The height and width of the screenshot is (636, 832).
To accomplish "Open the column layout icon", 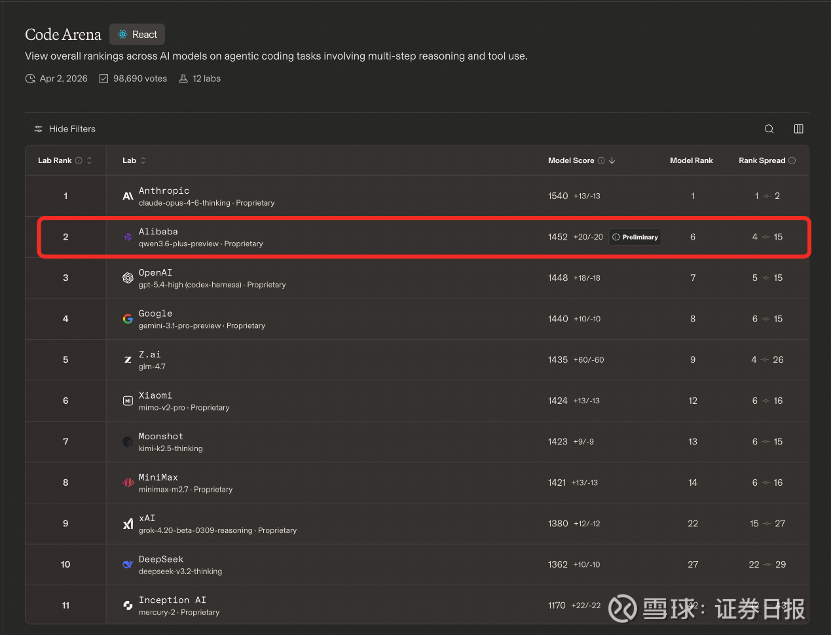I will pyautogui.click(x=798, y=129).
